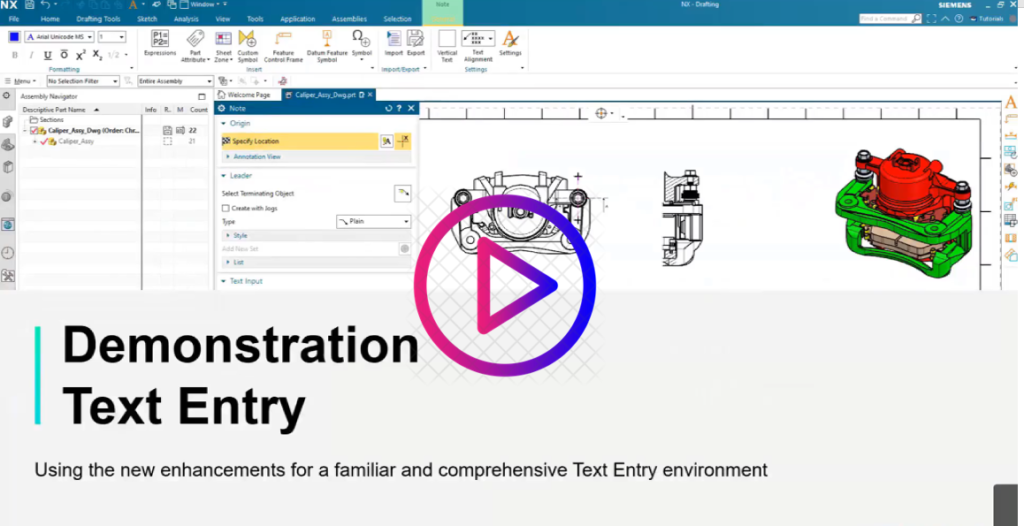Image resolution: width=1024 pixels, height=526 pixels.
Task: Switch to the Welcome Page tab
Action: (248, 95)
